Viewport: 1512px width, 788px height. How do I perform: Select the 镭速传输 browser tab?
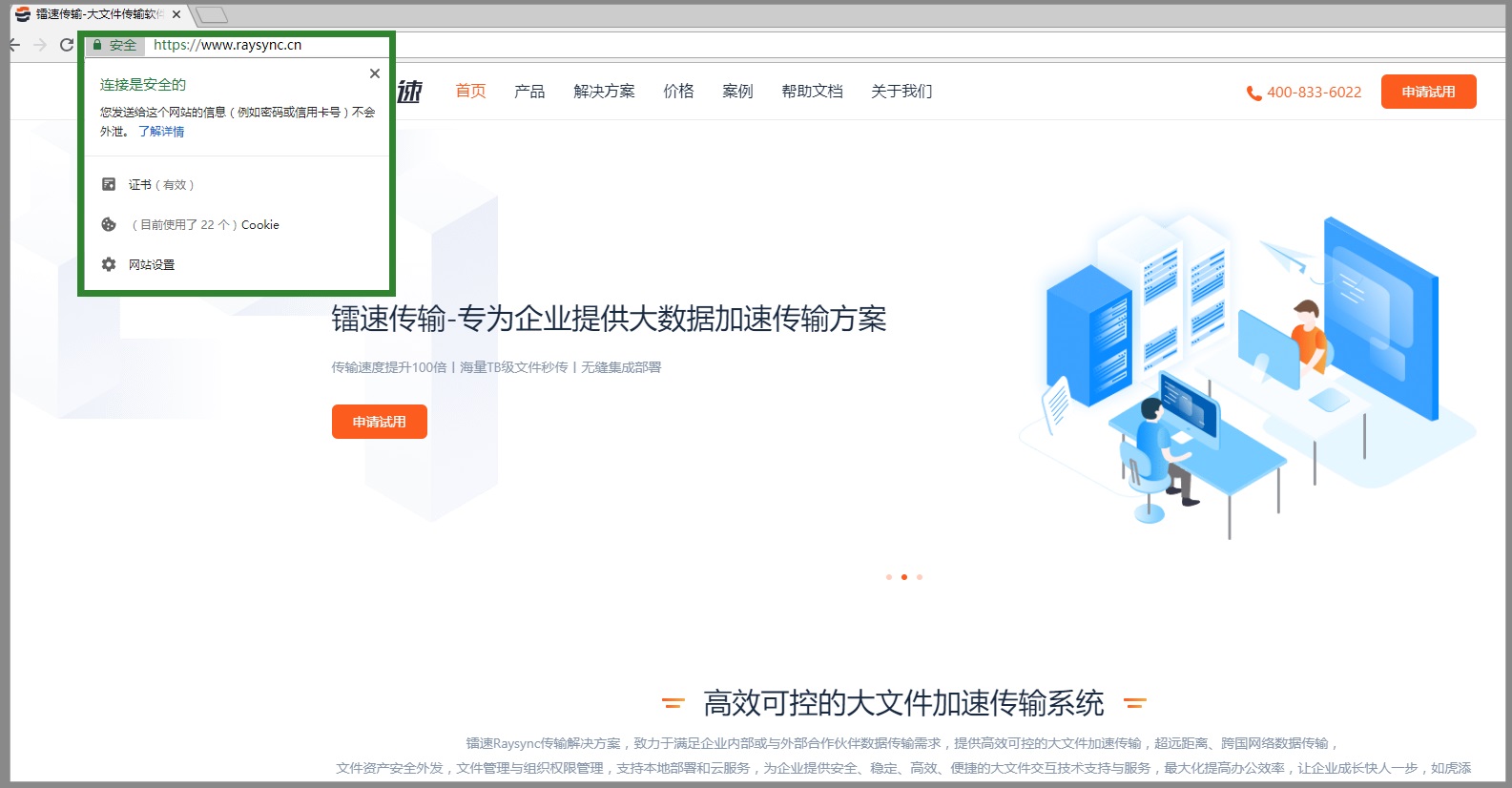[98, 14]
